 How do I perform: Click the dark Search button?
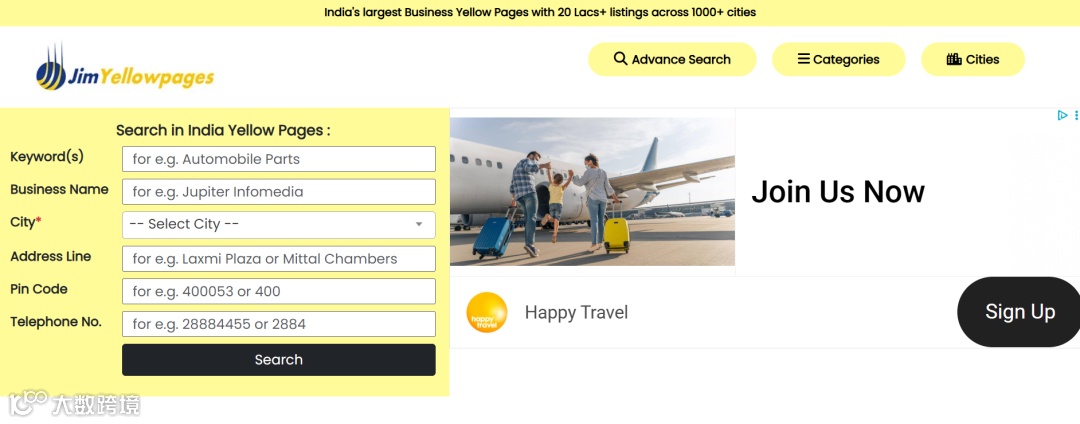click(279, 360)
